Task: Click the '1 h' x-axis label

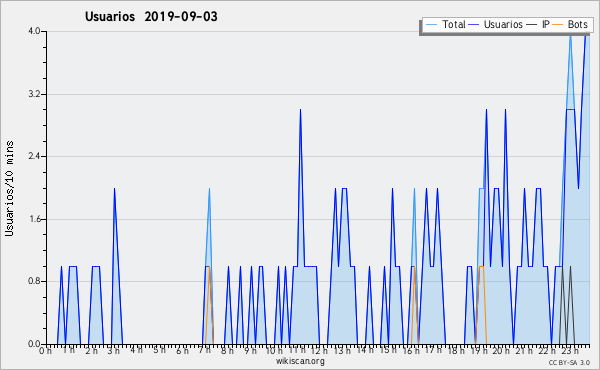Action: point(69,350)
